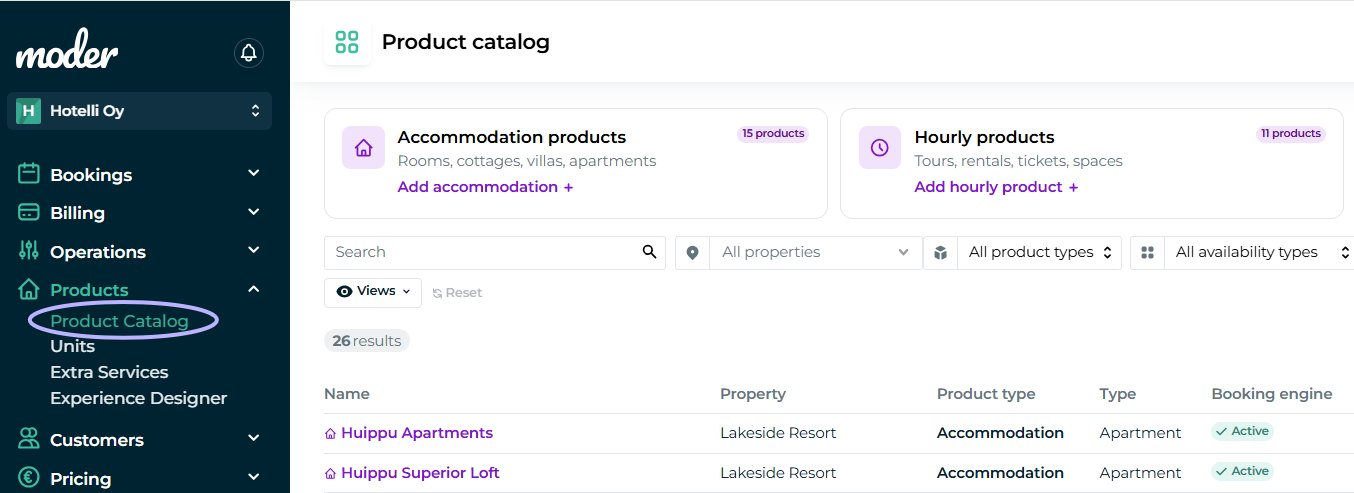Viewport: 1354px width, 493px height.
Task: Open Experience Designer in the sidebar
Action: [x=139, y=398]
